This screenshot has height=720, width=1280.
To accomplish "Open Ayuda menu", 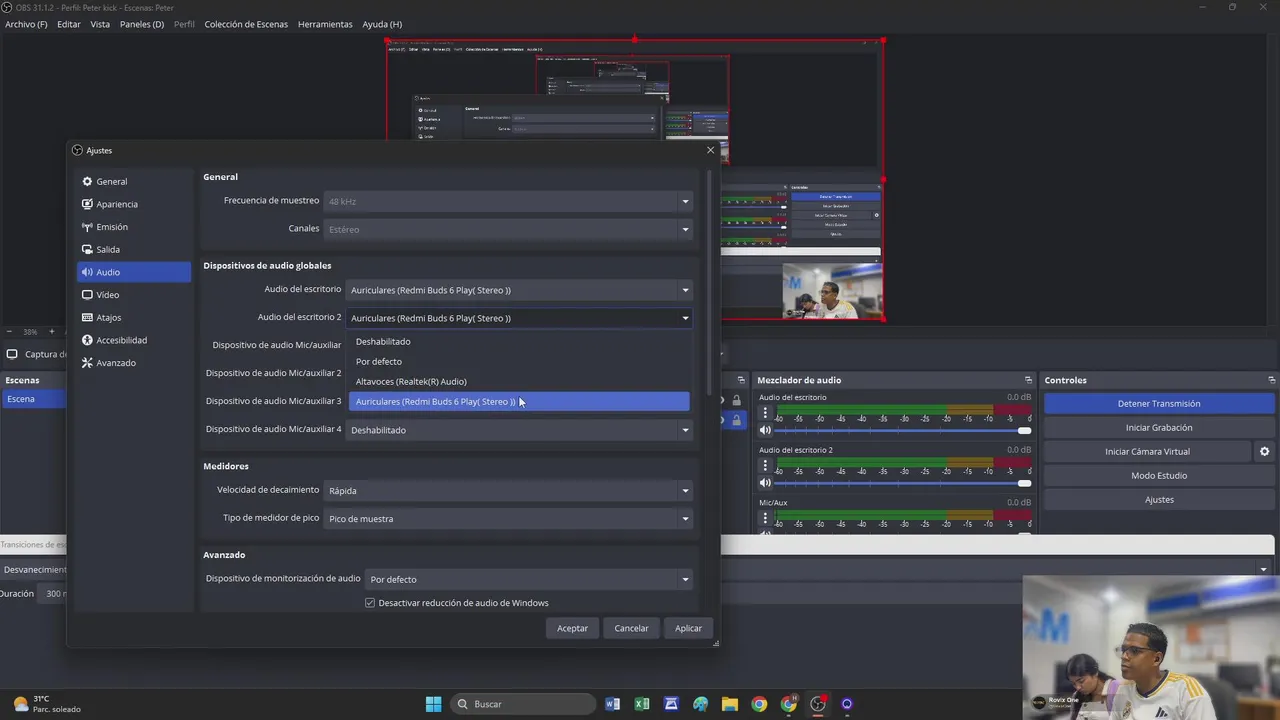I will click(x=382, y=24).
